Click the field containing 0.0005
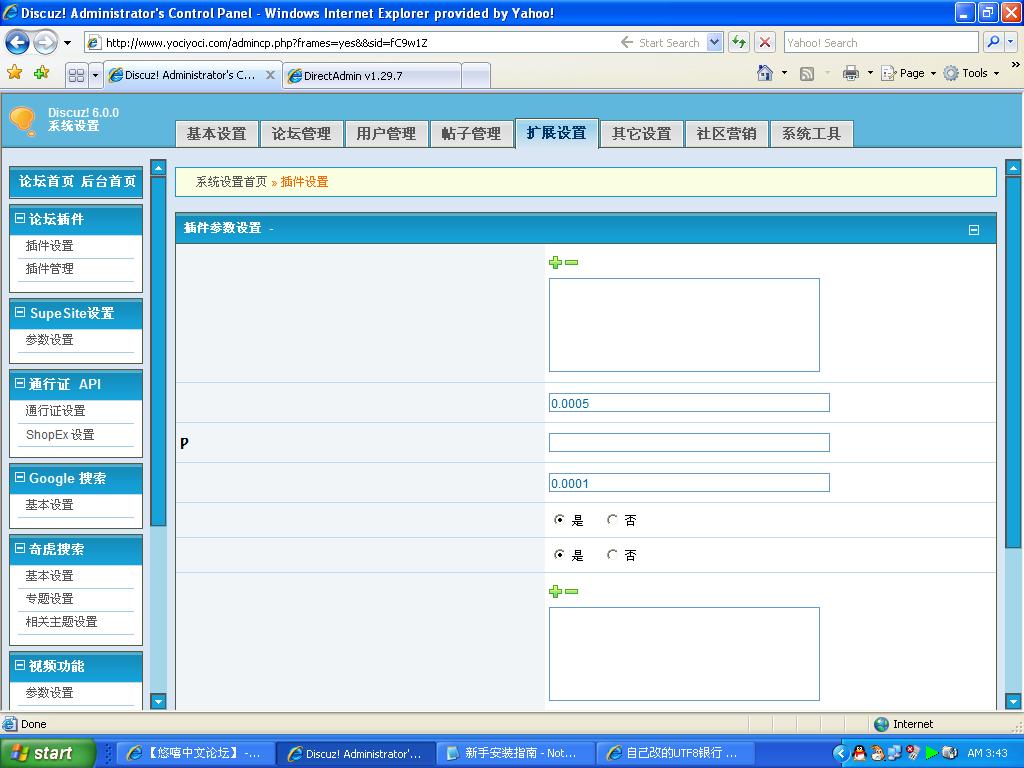1024x768 pixels. pyautogui.click(x=689, y=403)
